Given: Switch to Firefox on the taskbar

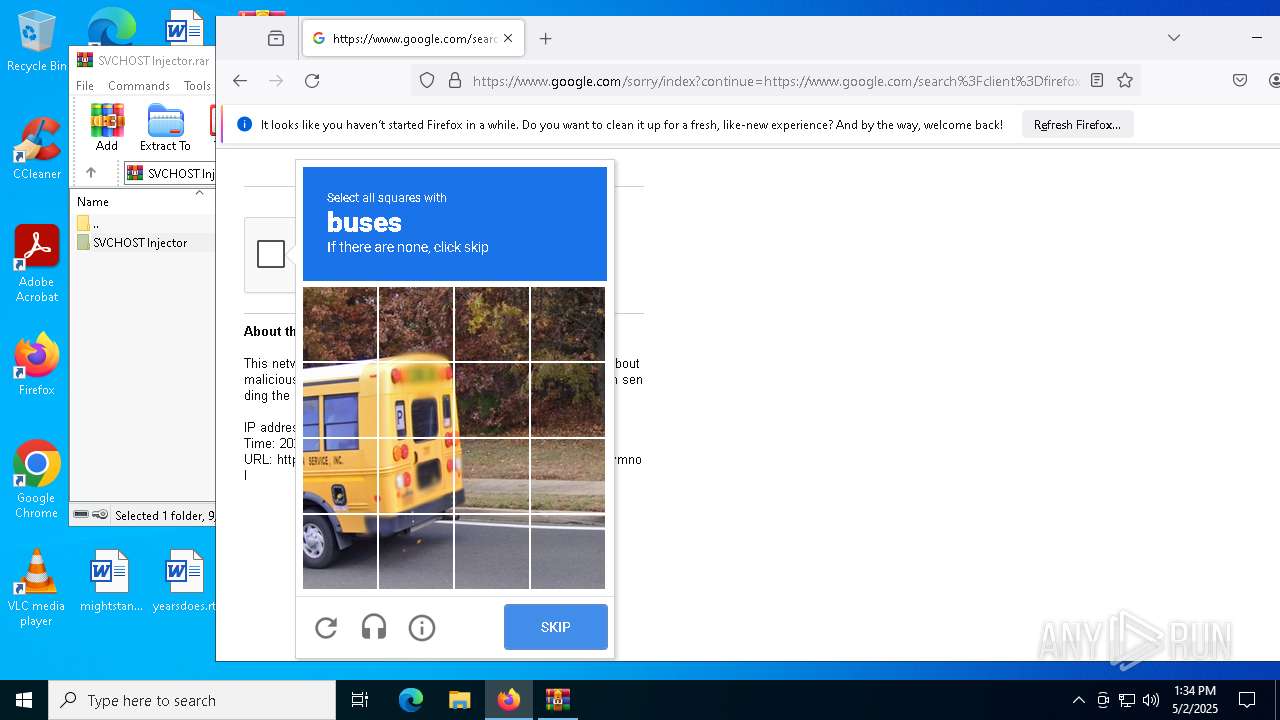Looking at the screenshot, I should click(x=508, y=700).
